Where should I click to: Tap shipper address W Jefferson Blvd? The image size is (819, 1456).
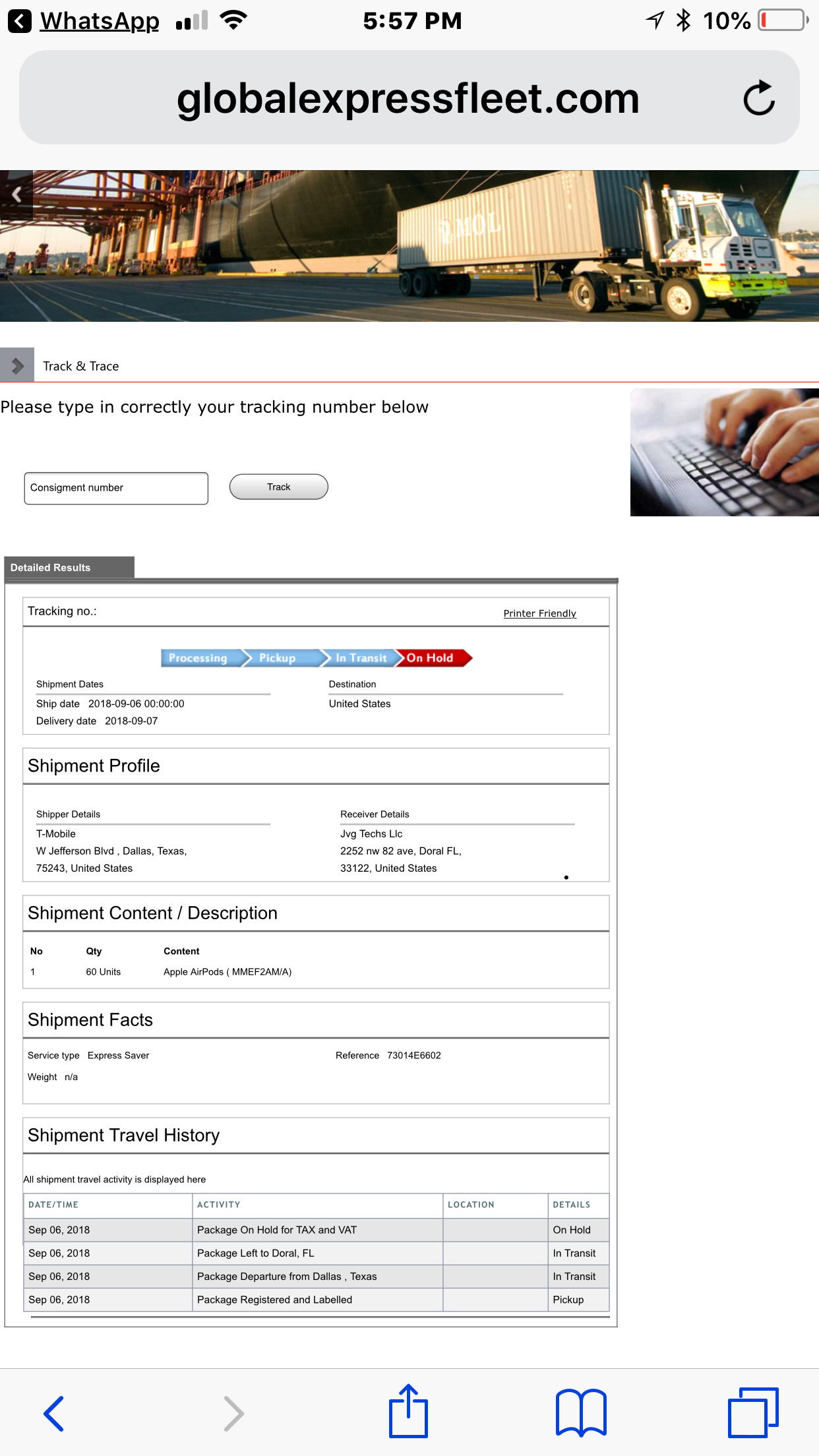(111, 851)
